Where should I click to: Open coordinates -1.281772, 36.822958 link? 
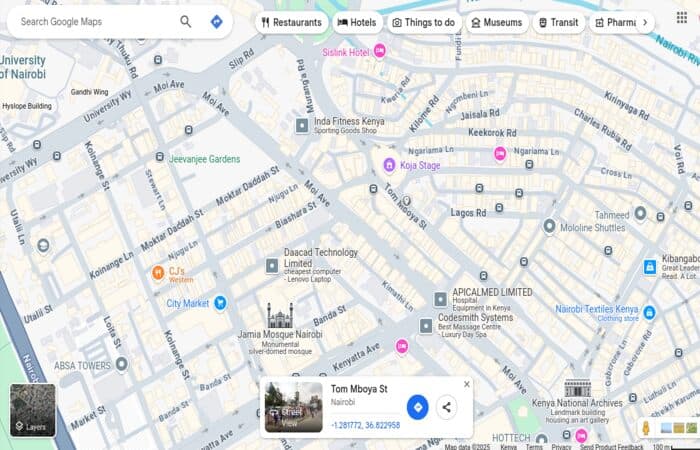click(366, 425)
